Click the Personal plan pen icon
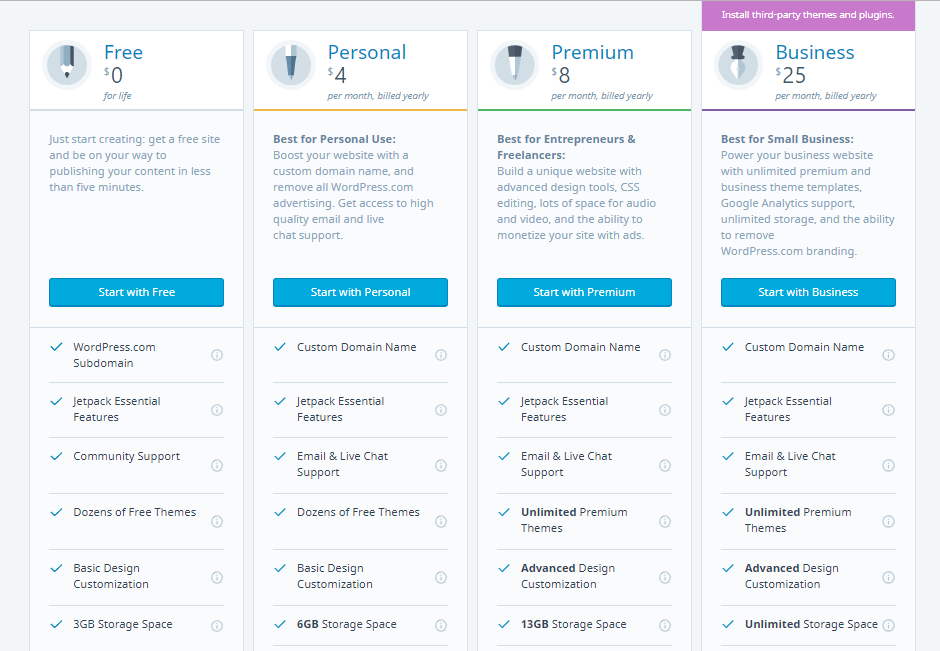This screenshot has height=651, width=940. tap(291, 65)
